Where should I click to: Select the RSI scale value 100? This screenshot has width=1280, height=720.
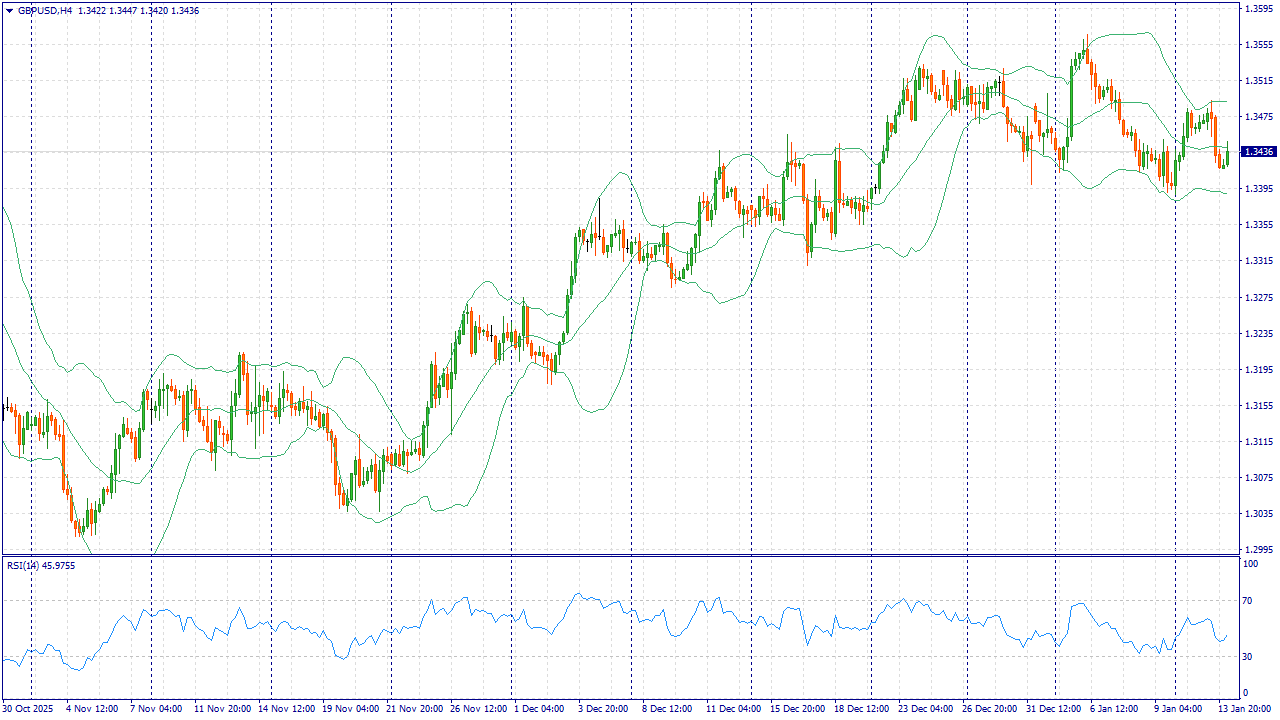pyautogui.click(x=1249, y=565)
